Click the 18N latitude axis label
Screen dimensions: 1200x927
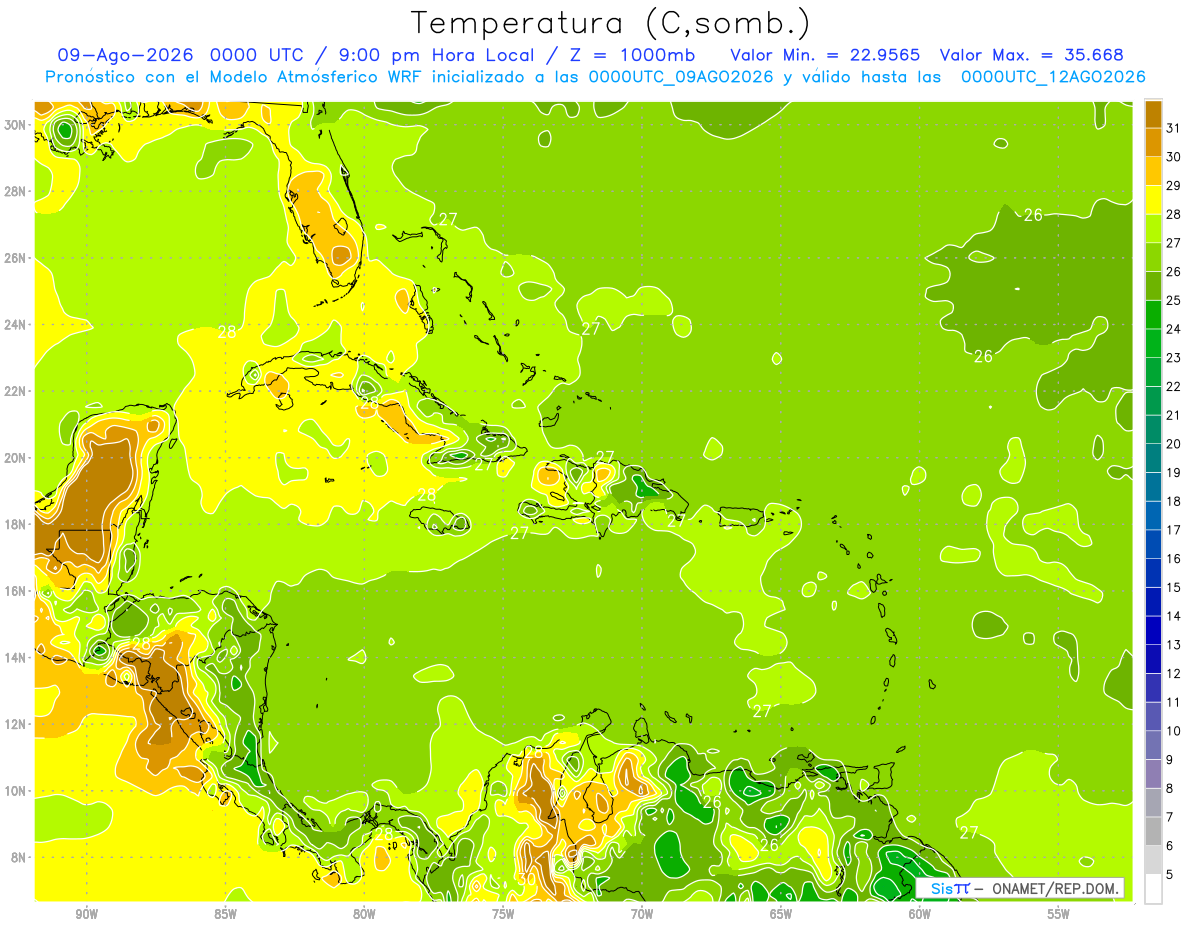pos(16,524)
